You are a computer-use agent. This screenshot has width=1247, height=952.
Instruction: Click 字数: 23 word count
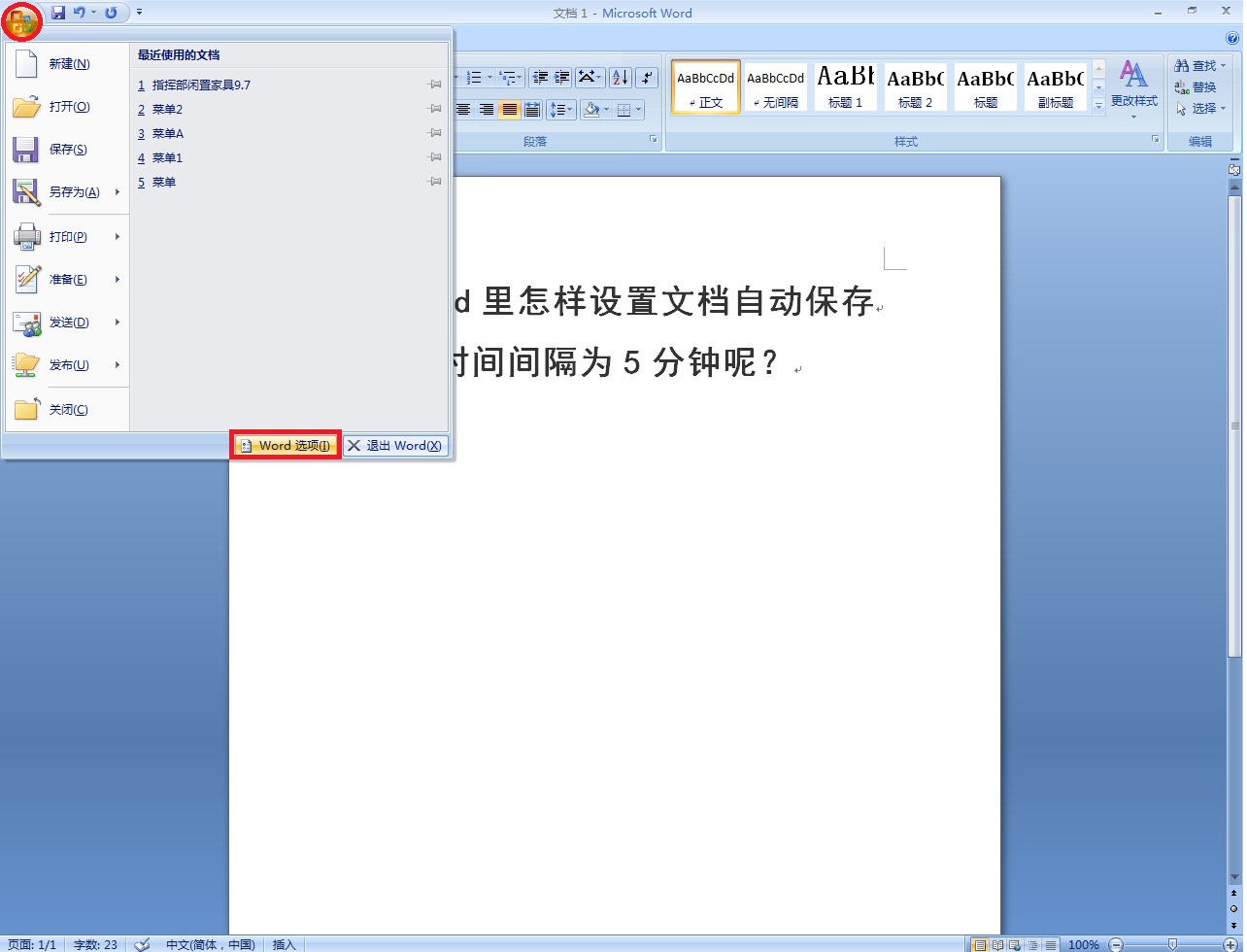95,944
